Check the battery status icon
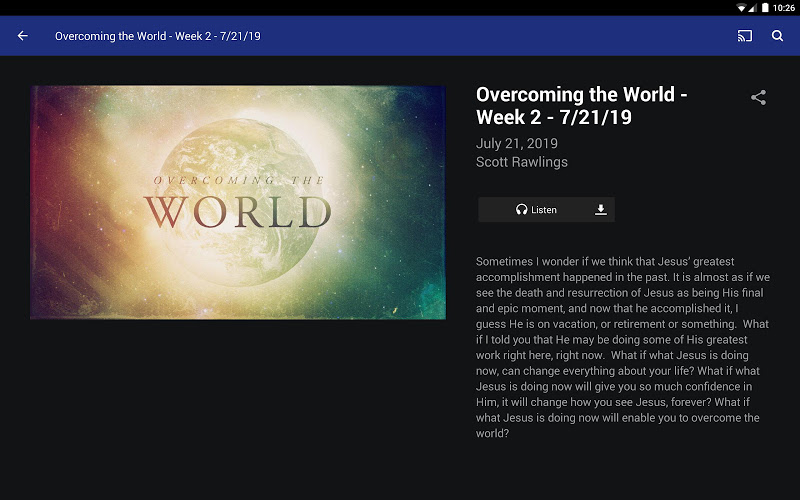 765,8
